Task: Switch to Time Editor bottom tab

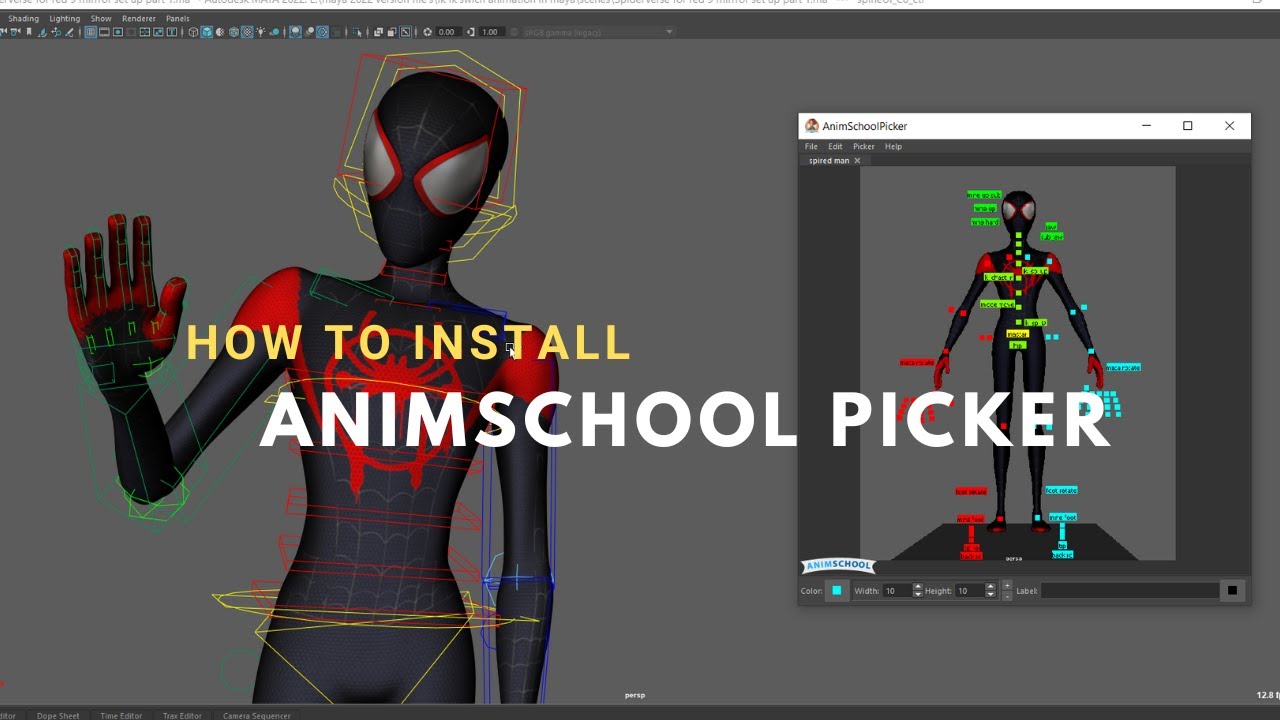Action: coord(121,715)
